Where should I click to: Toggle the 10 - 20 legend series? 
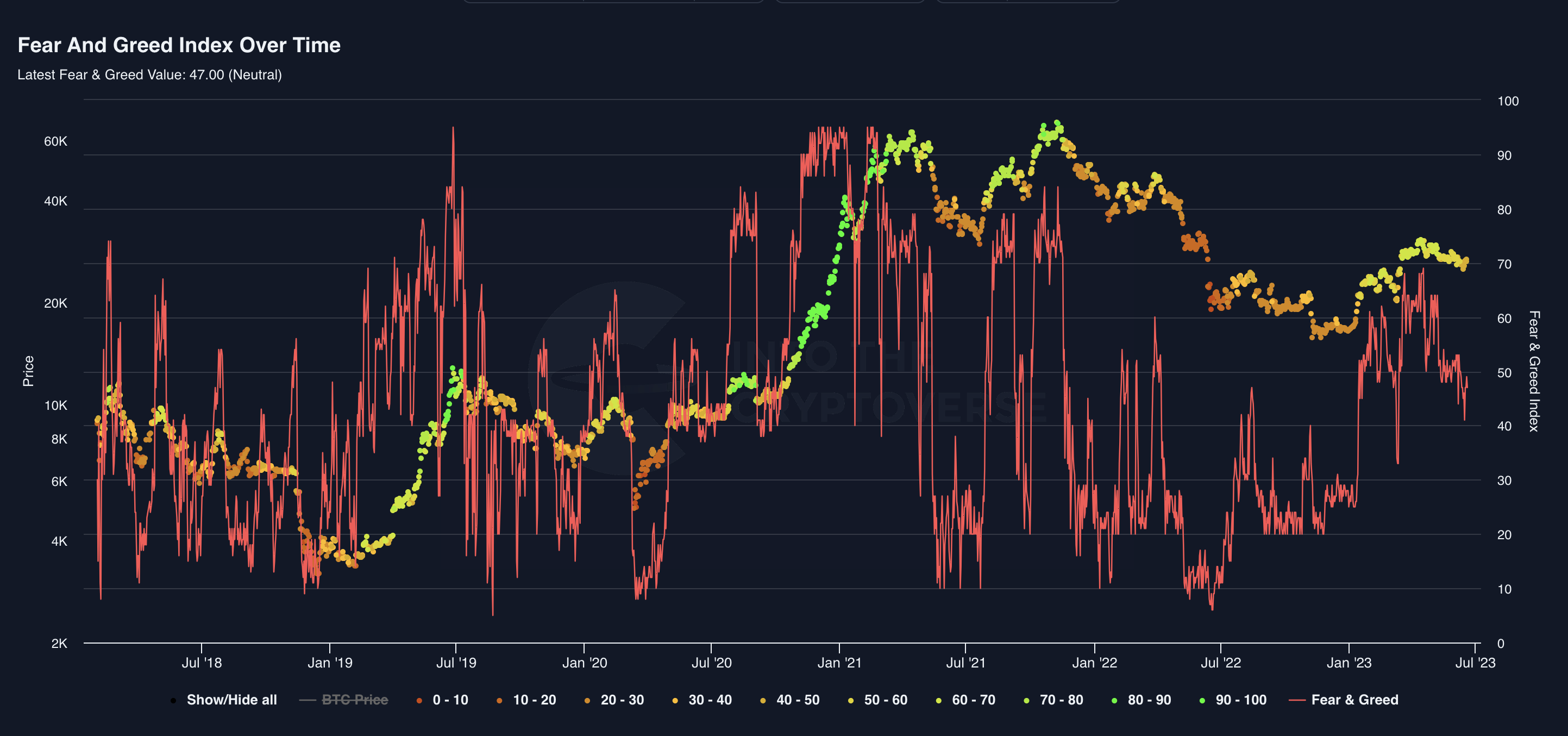click(534, 700)
